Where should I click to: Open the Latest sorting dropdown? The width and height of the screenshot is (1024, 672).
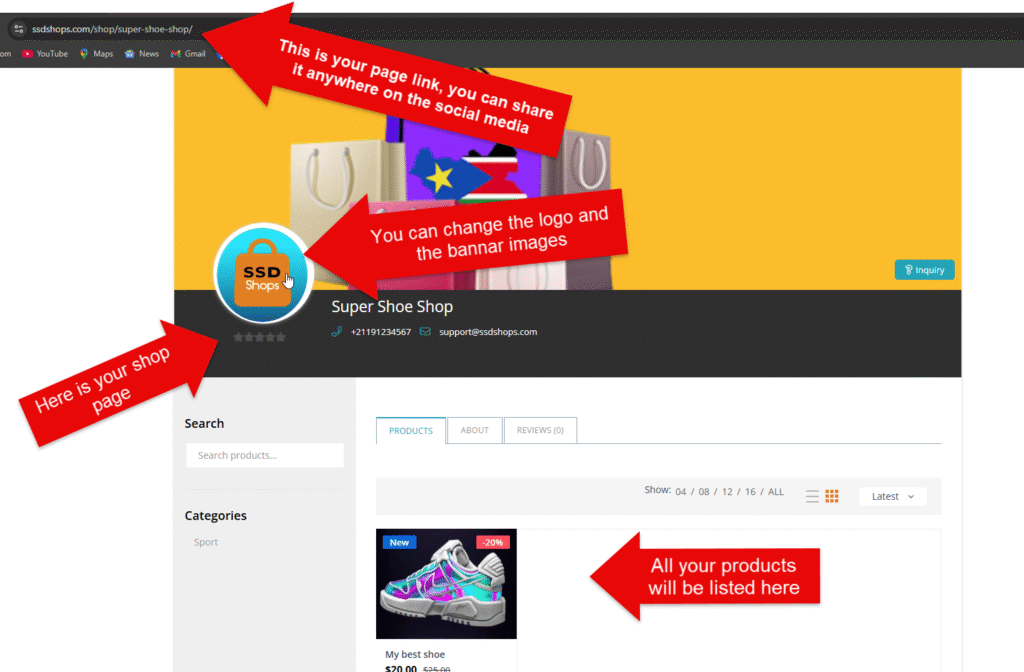tap(892, 496)
